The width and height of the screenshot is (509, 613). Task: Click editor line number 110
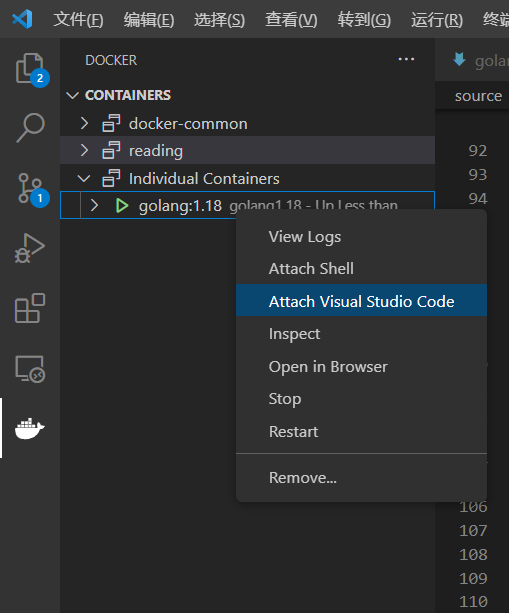(473, 601)
